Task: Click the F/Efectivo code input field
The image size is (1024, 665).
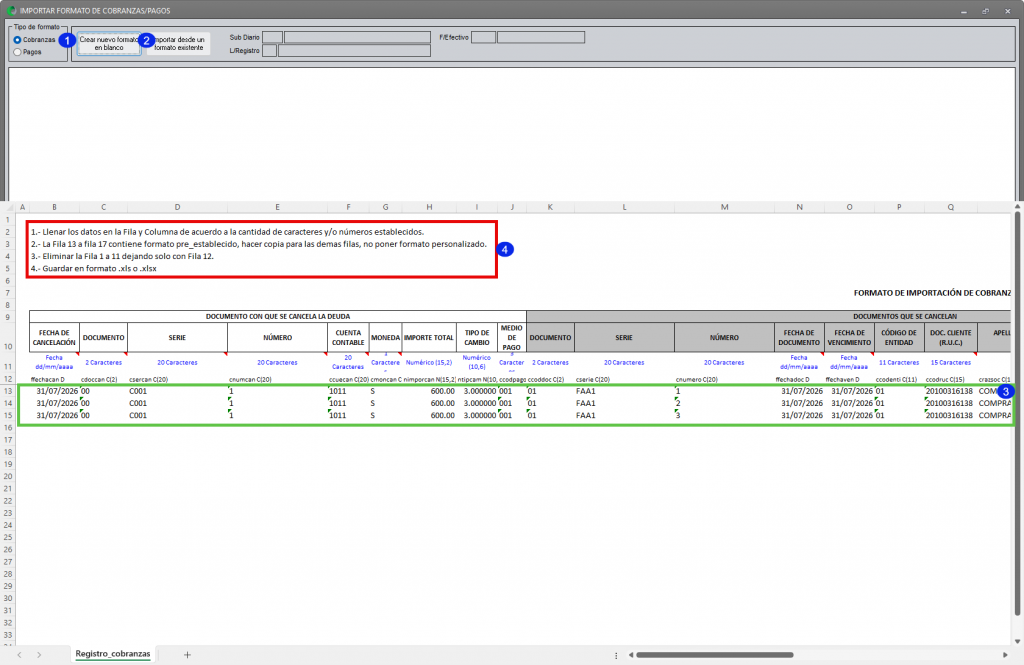Action: click(x=483, y=37)
